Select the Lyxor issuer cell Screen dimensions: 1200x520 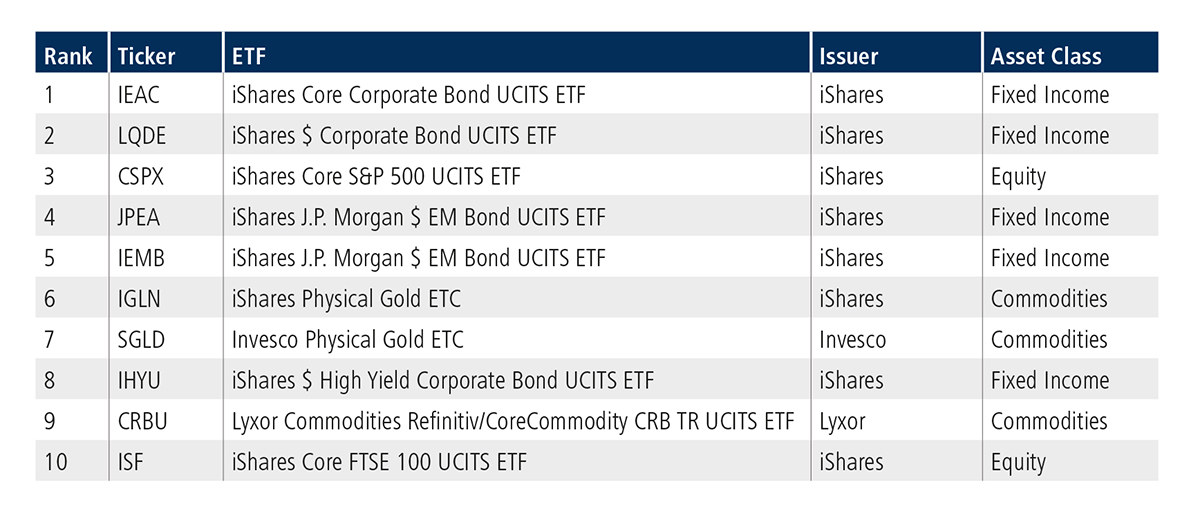[x=842, y=421]
